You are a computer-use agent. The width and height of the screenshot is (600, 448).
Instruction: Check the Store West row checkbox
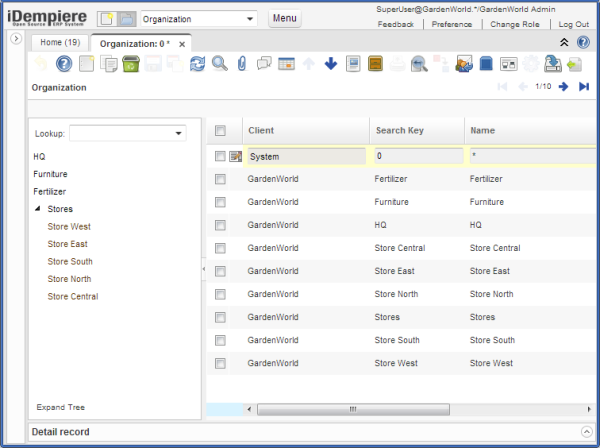tap(220, 363)
